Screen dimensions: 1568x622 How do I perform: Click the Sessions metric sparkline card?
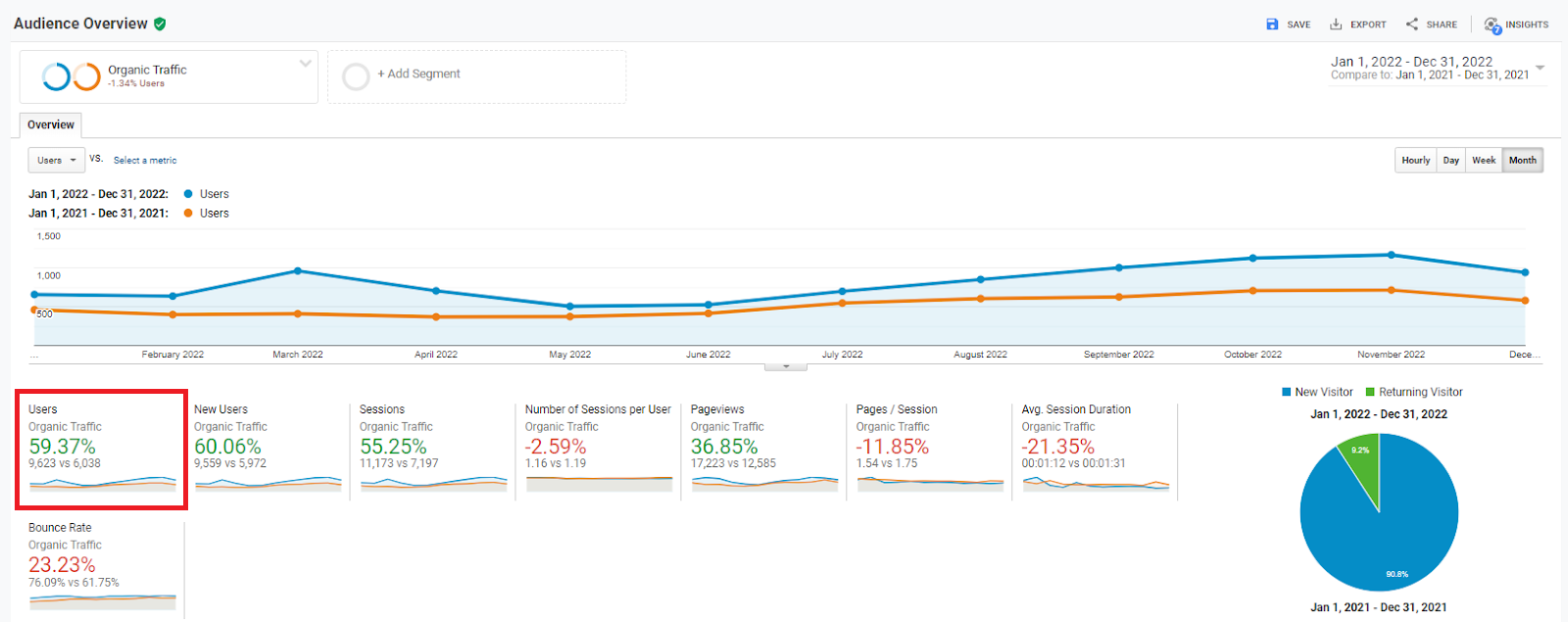(x=432, y=451)
